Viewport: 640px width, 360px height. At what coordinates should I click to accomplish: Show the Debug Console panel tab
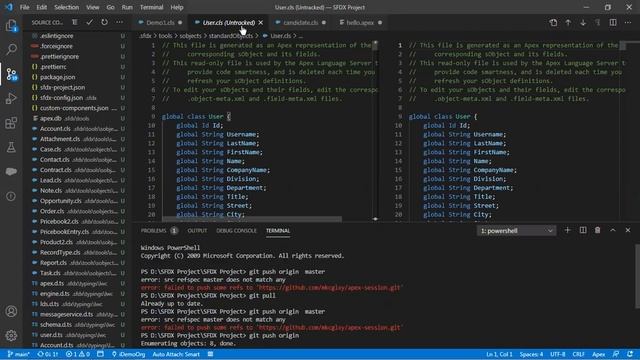[236, 231]
